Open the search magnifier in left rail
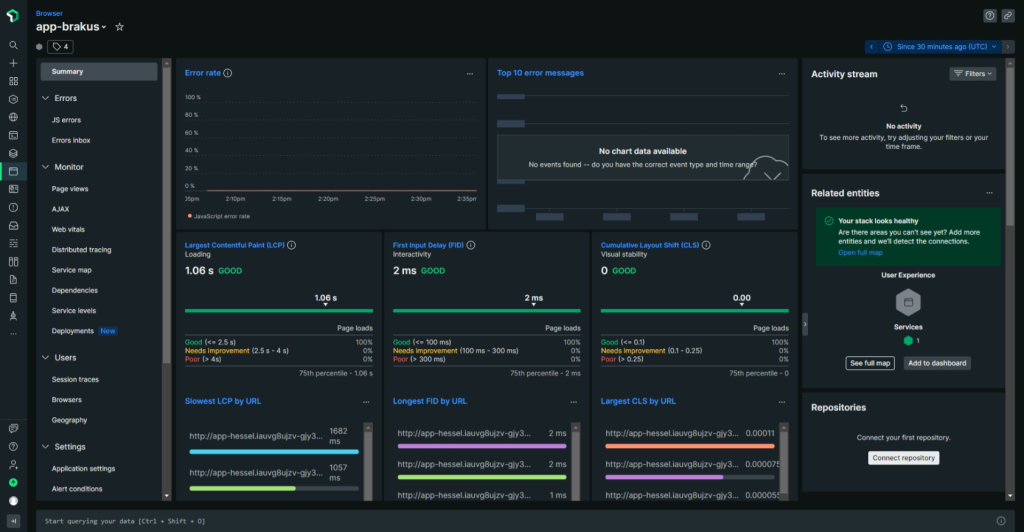Image resolution: width=1024 pixels, height=532 pixels. (13, 45)
